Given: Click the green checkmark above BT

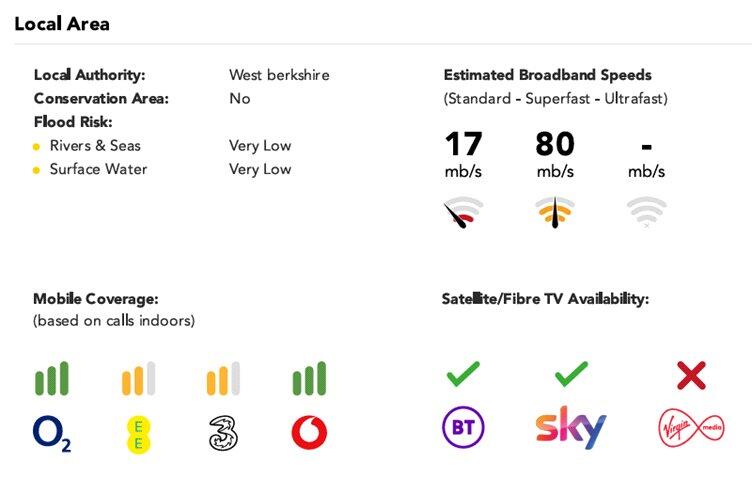Looking at the screenshot, I should coord(463,375).
